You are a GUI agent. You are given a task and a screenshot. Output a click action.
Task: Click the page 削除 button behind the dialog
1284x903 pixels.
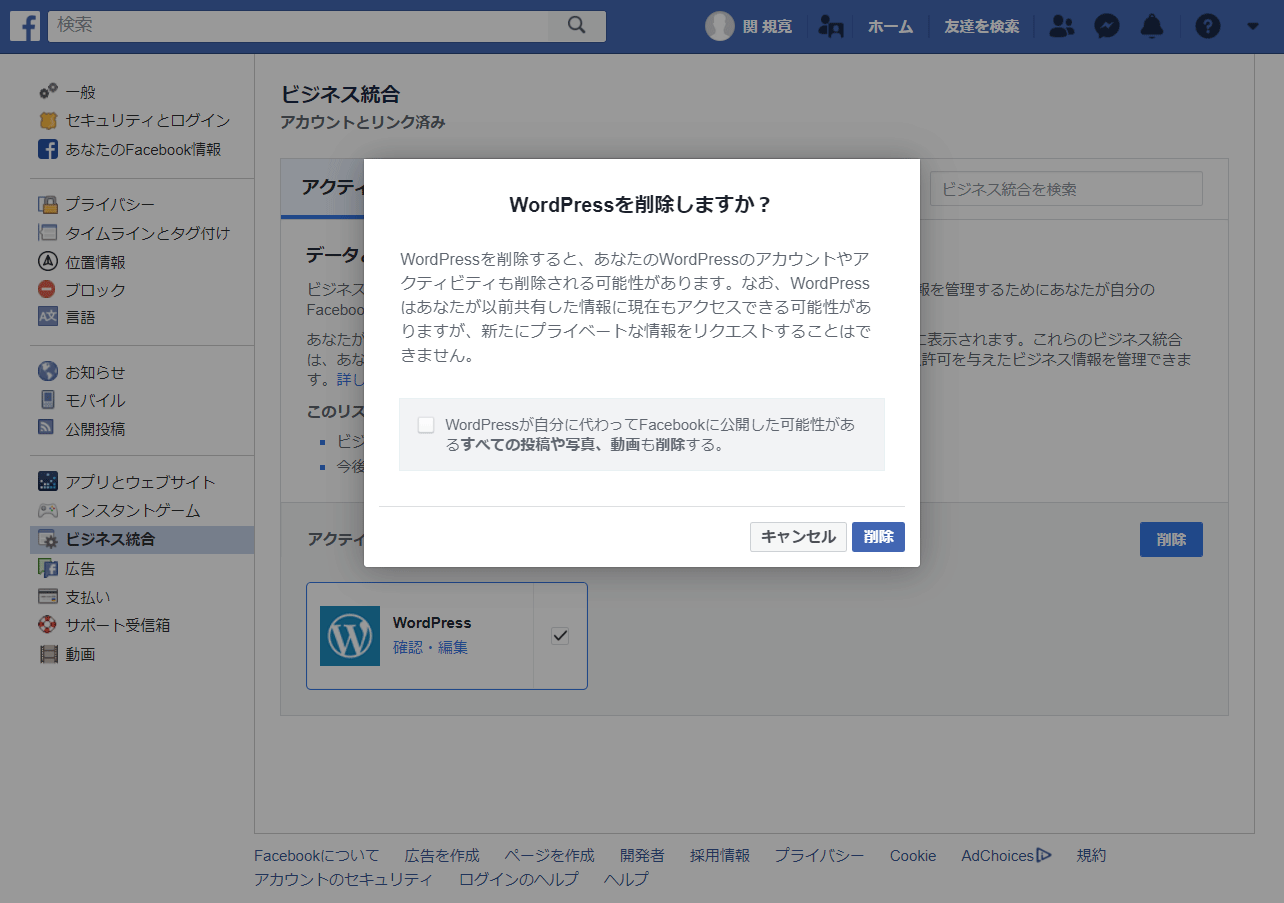(1171, 540)
